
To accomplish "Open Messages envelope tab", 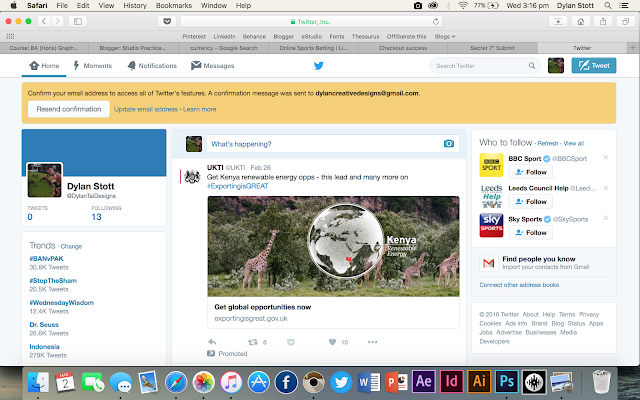I will click(213, 66).
